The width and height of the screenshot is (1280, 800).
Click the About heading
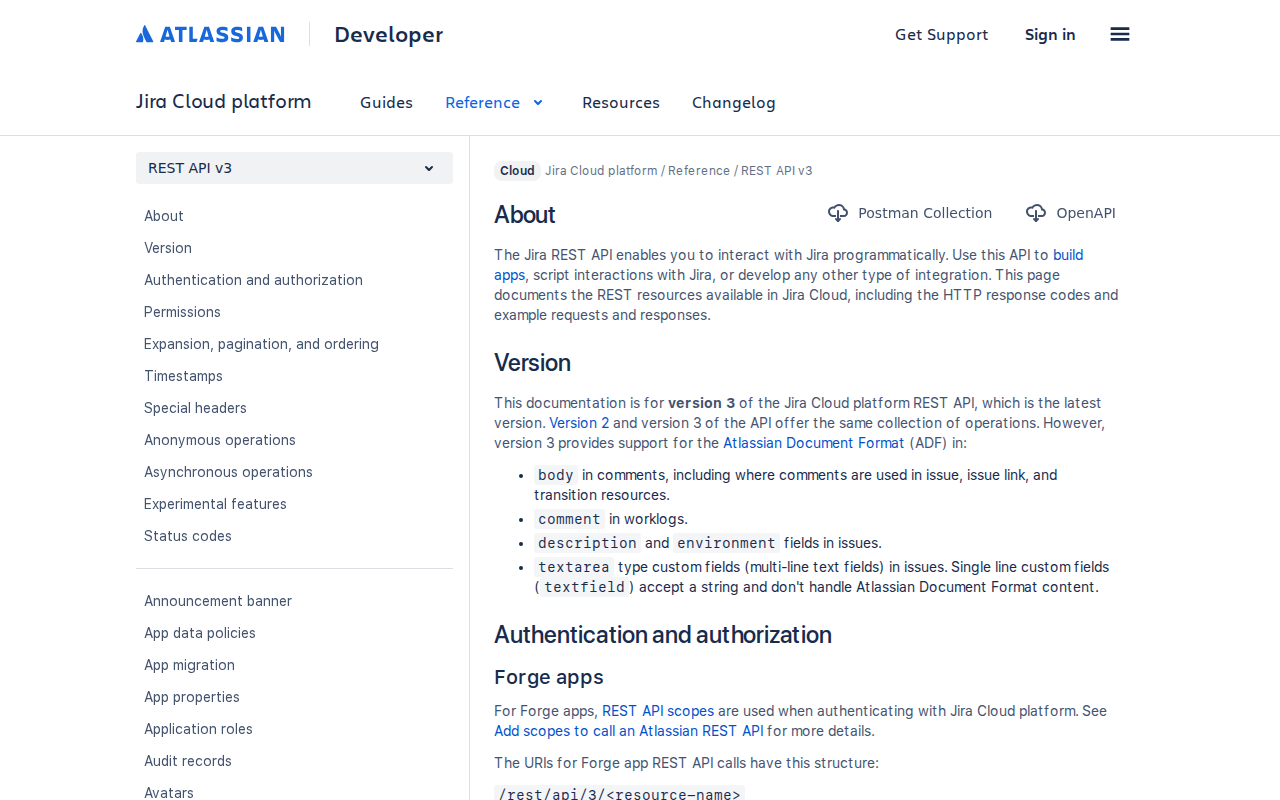click(x=525, y=215)
